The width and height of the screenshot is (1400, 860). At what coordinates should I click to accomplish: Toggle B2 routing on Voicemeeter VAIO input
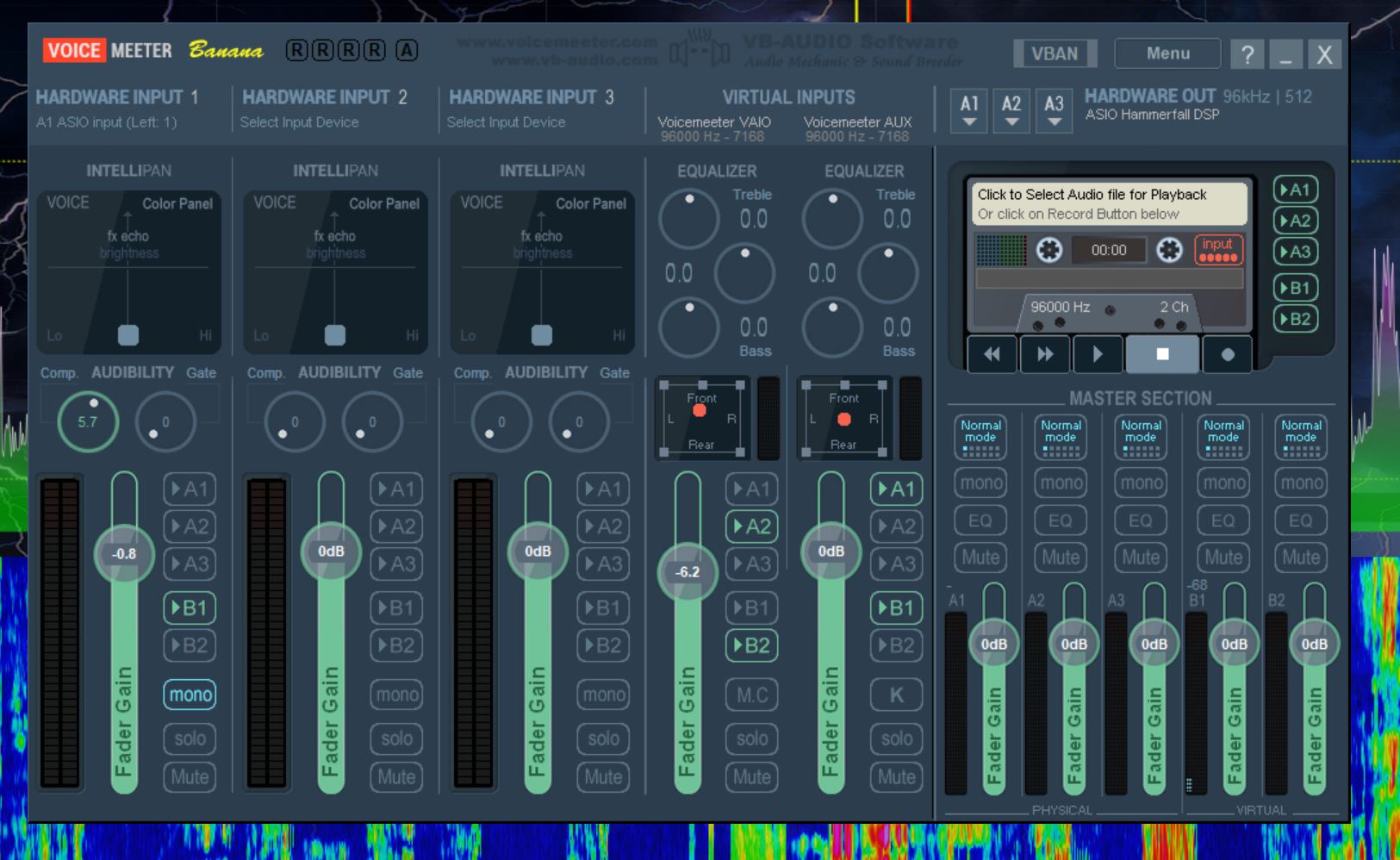click(x=751, y=645)
